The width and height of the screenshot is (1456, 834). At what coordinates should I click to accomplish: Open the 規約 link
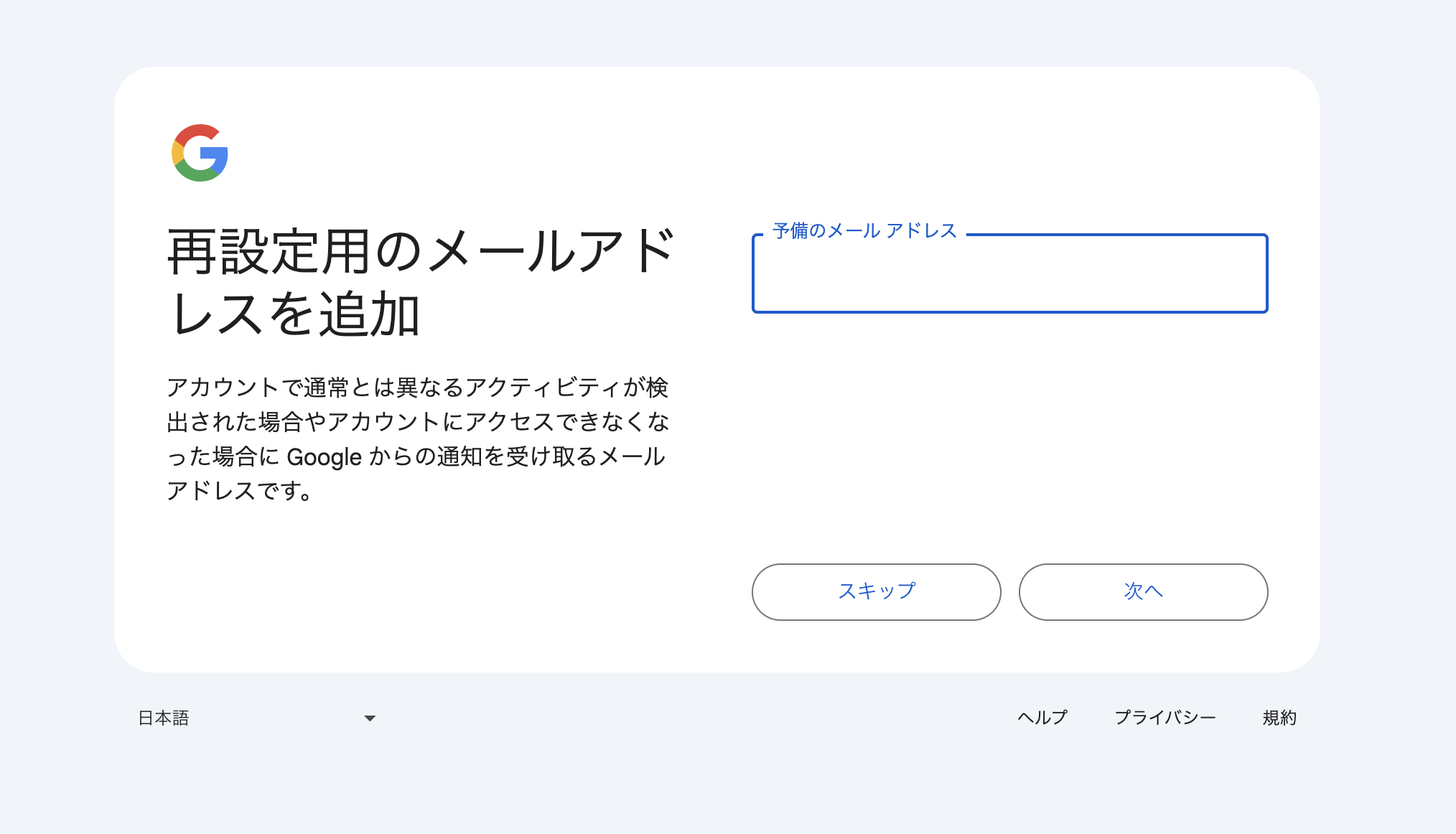pos(1279,718)
